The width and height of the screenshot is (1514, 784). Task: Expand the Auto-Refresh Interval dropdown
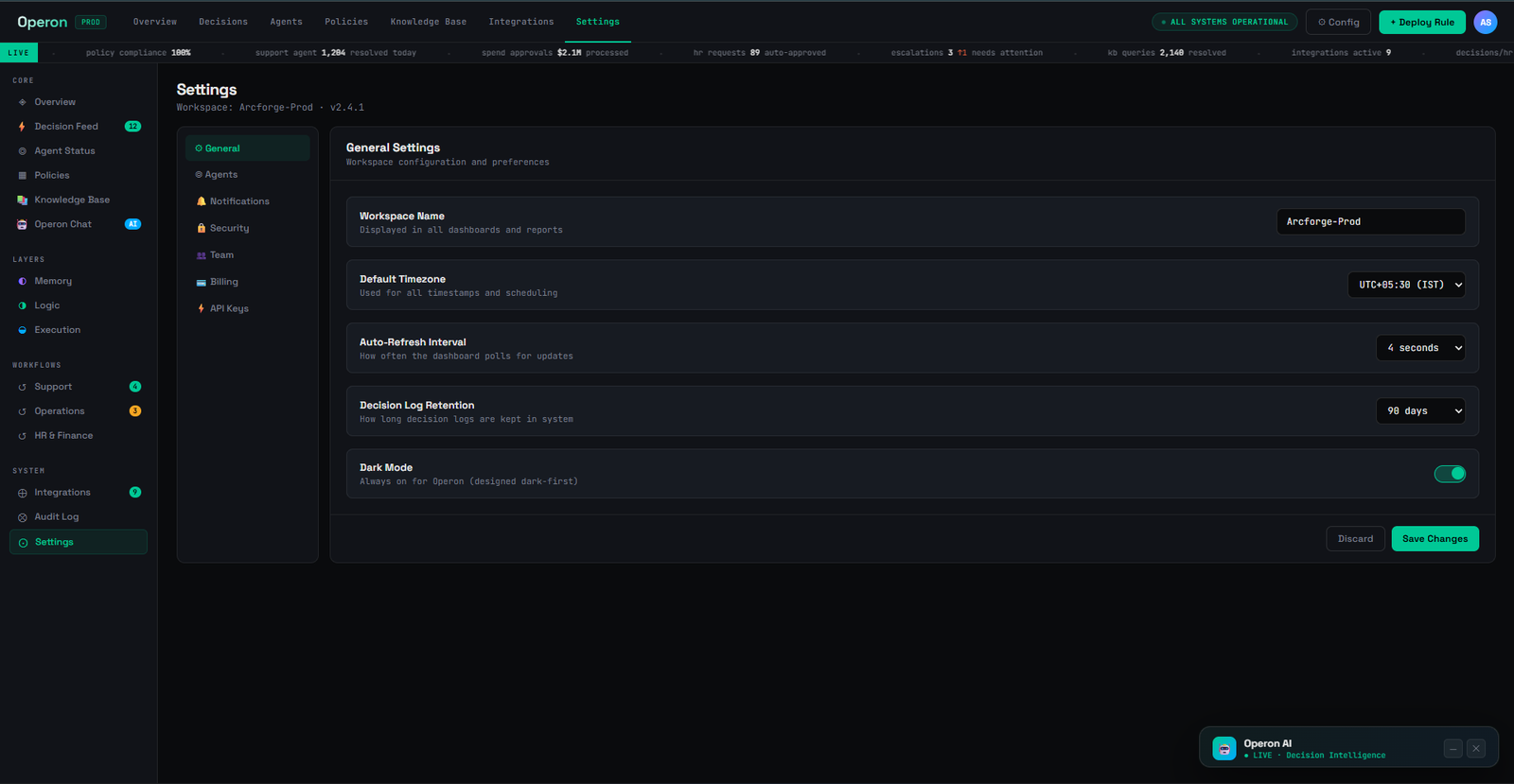1420,348
